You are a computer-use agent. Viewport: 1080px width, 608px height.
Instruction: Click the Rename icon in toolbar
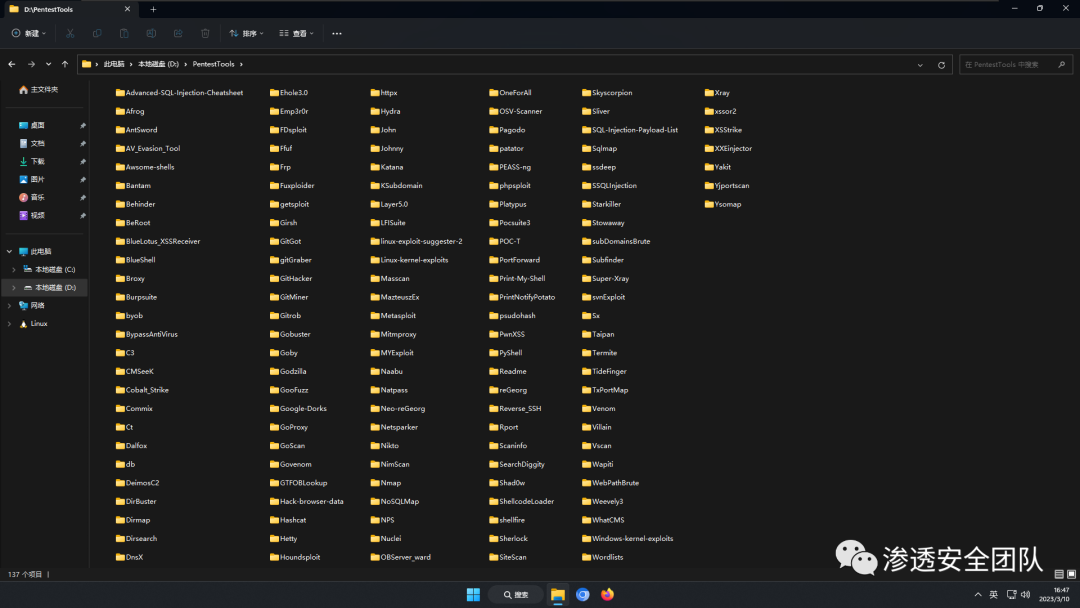click(x=151, y=33)
